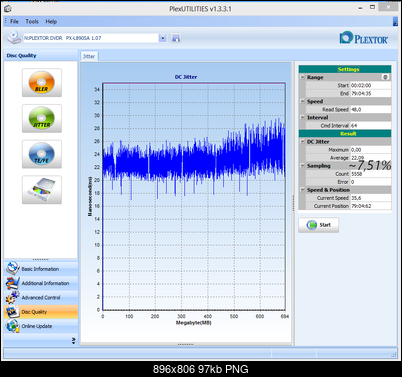This screenshot has width=402, height=377.
Task: Click the drive icon next to drive list
Action: (14, 38)
